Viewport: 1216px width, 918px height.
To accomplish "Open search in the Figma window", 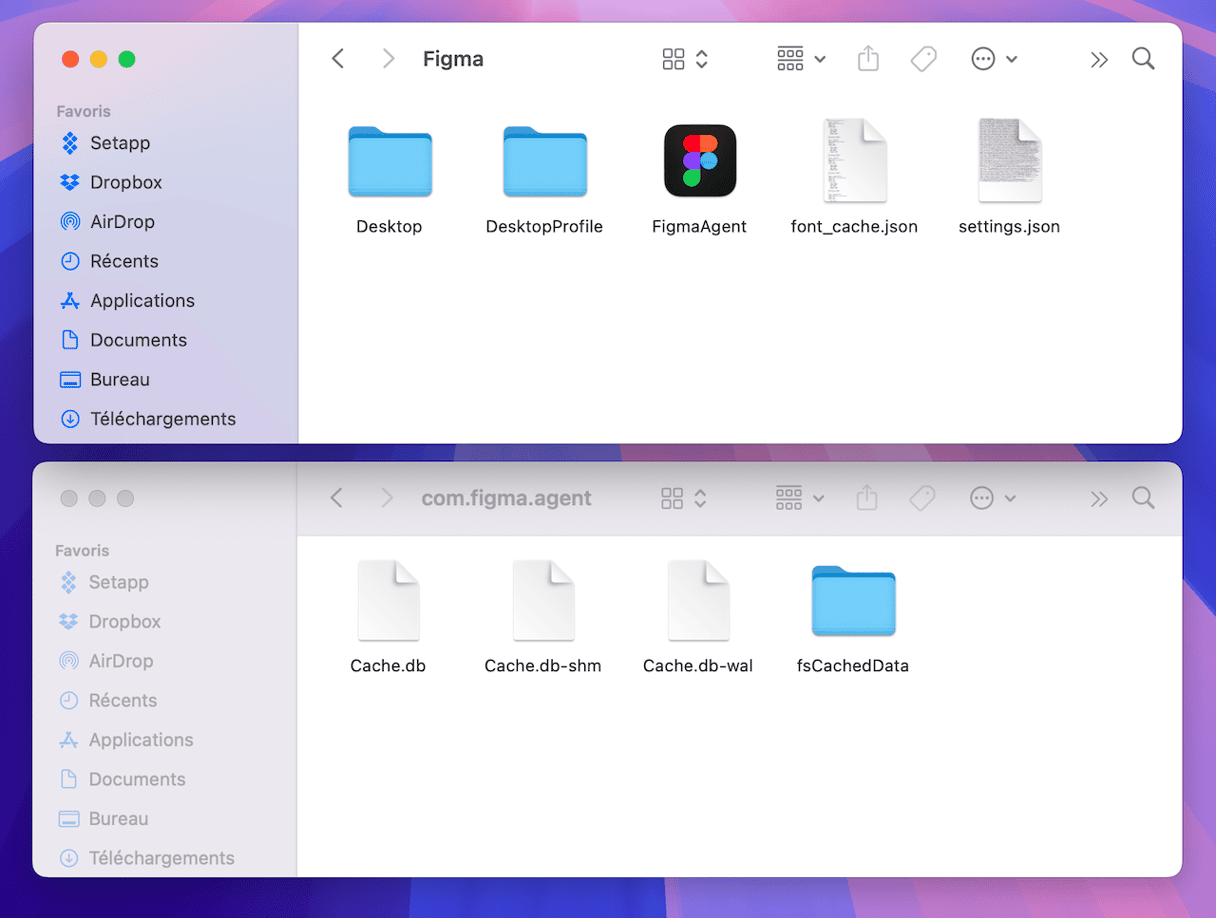I will [1143, 59].
